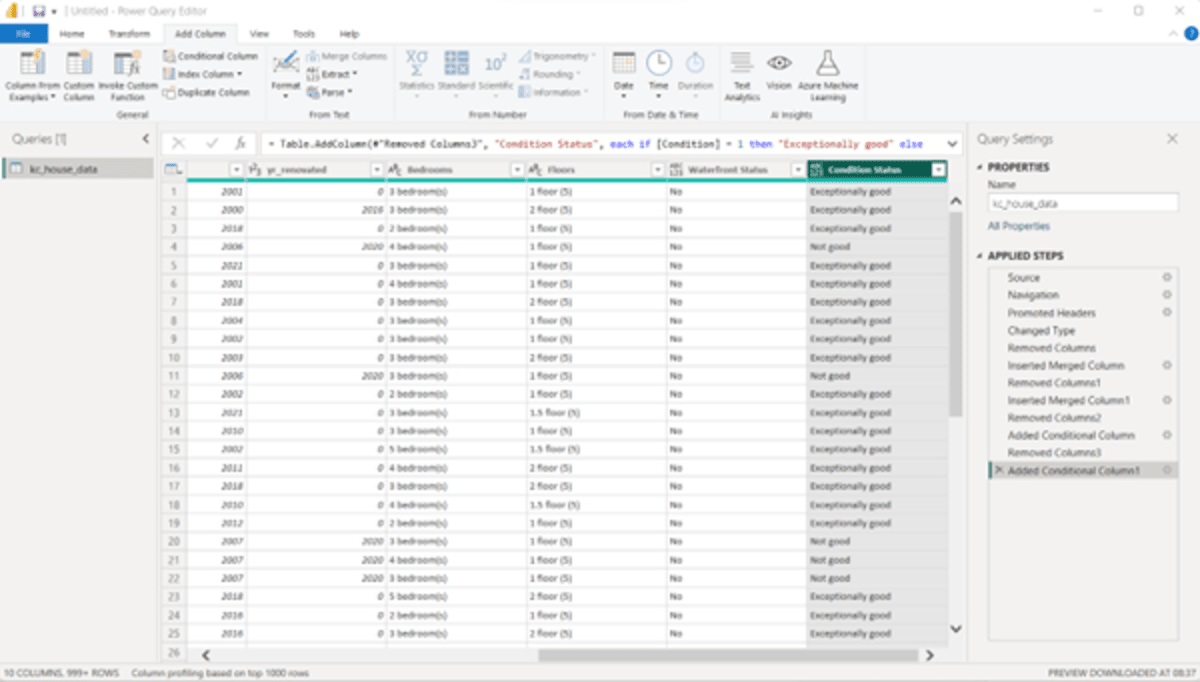The height and width of the screenshot is (682, 1200).
Task: Switch to the Tools tab
Action: (x=304, y=33)
